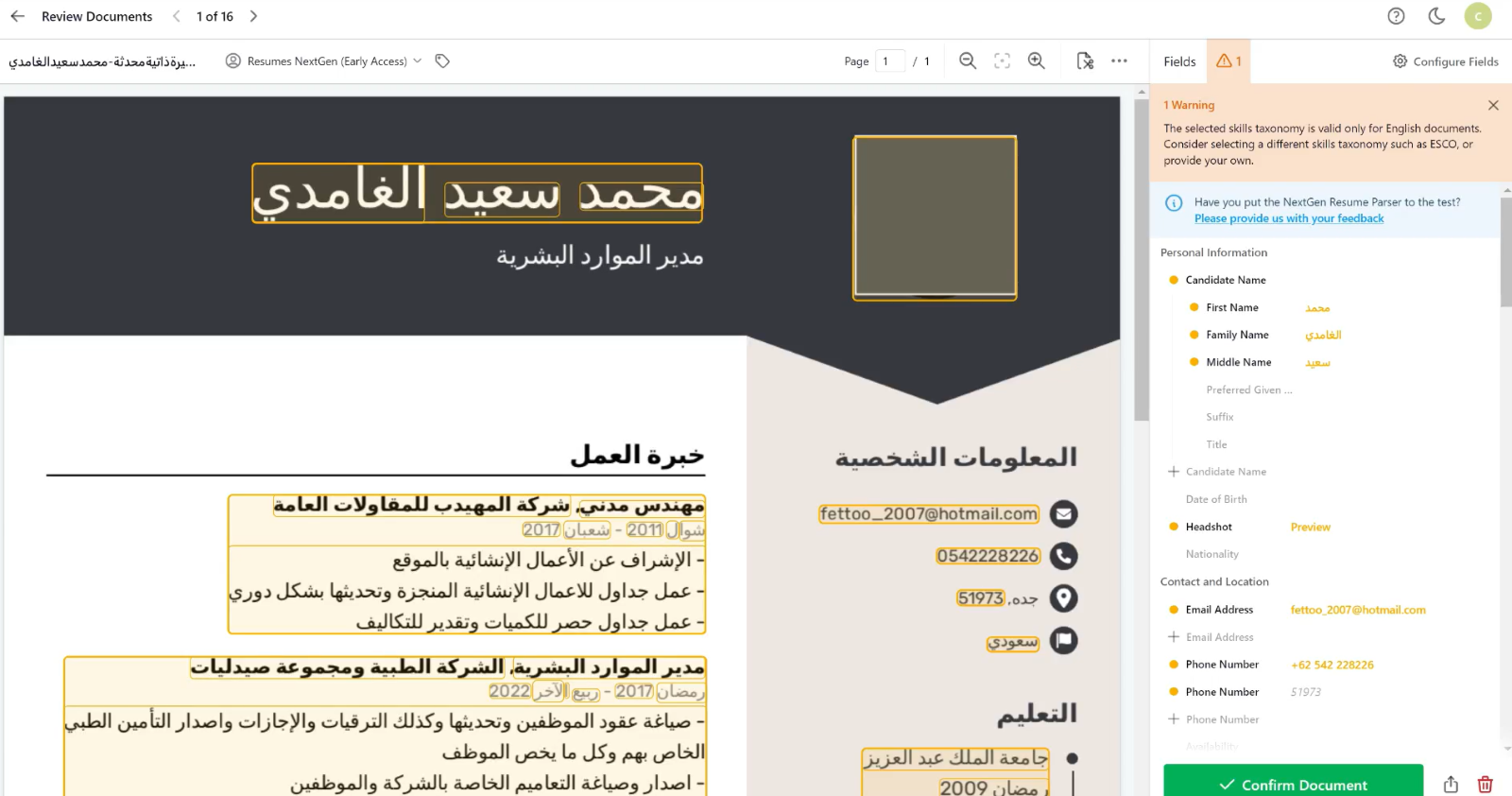Click the fields panel scrollbar

[x=1505, y=251]
